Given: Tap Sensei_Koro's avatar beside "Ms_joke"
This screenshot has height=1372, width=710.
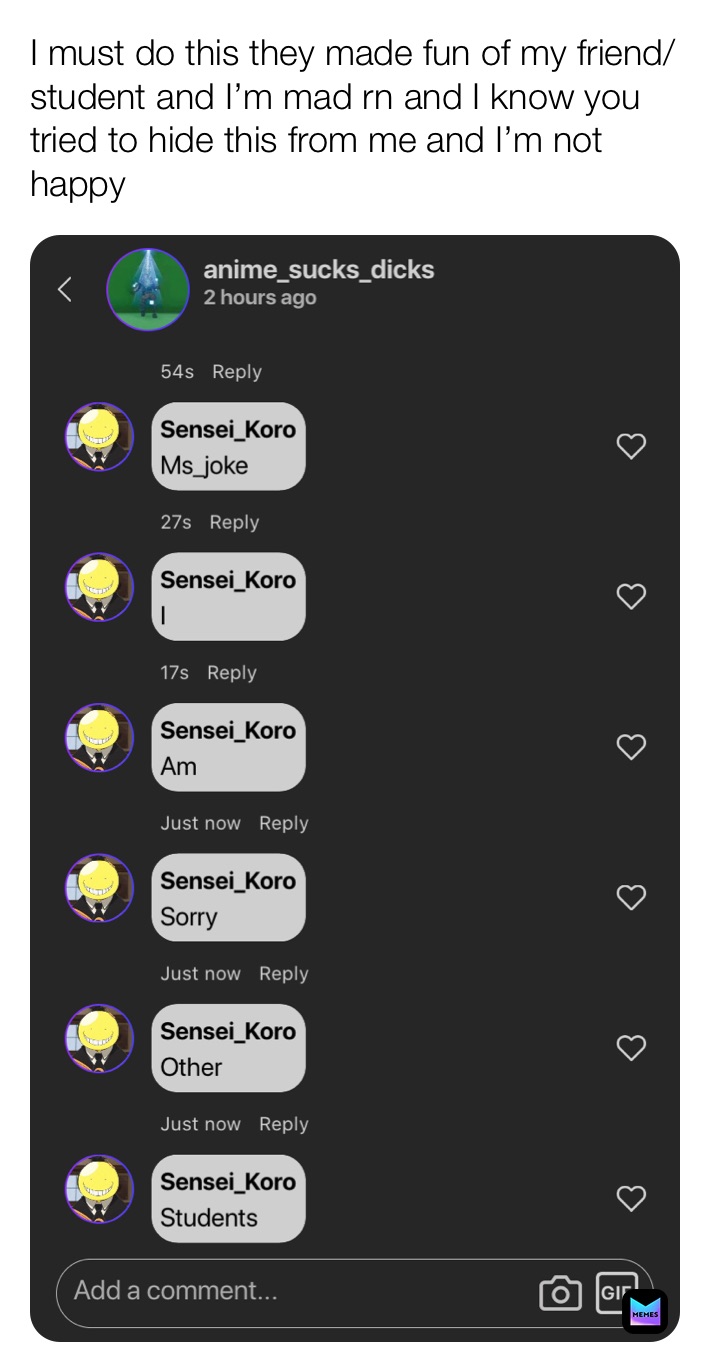Looking at the screenshot, I should point(99,437).
